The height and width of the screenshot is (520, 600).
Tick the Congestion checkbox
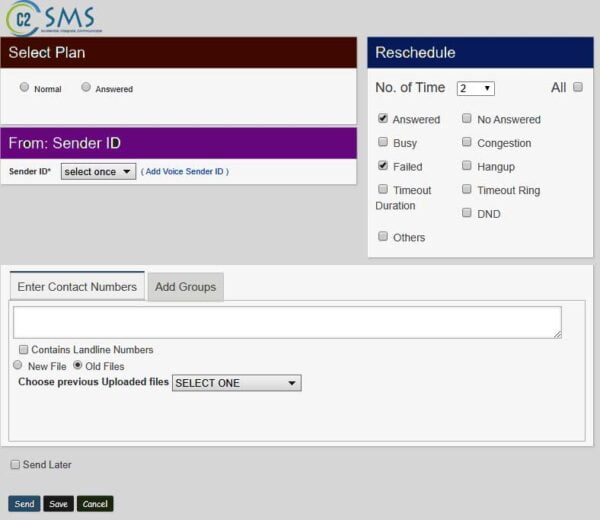pyautogui.click(x=467, y=143)
